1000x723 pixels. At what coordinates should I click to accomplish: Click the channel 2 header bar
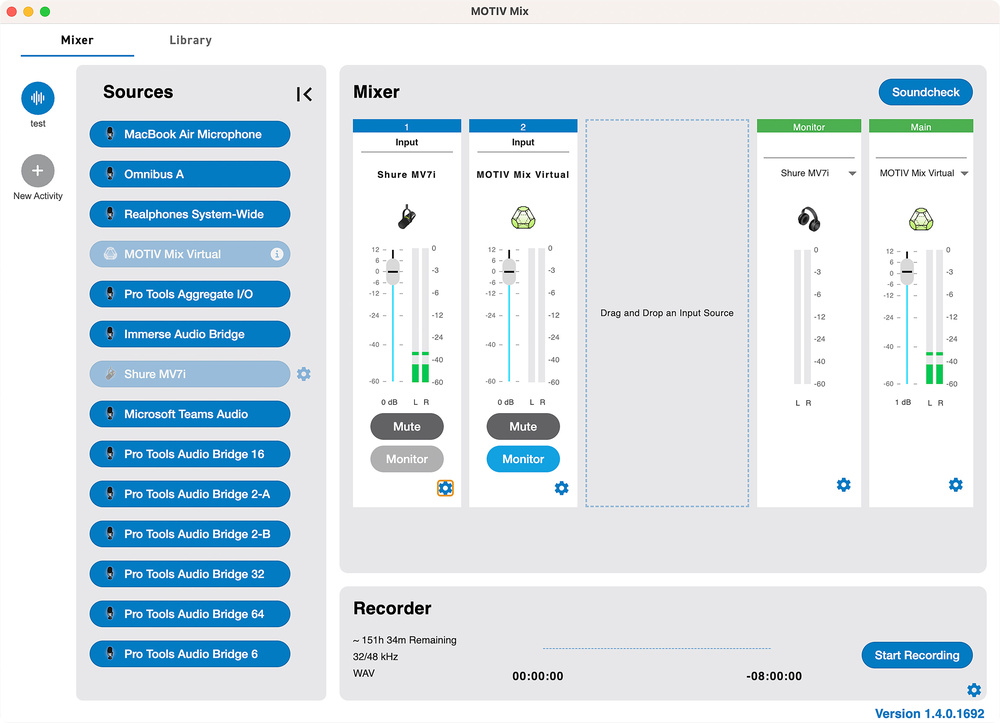pyautogui.click(x=523, y=126)
